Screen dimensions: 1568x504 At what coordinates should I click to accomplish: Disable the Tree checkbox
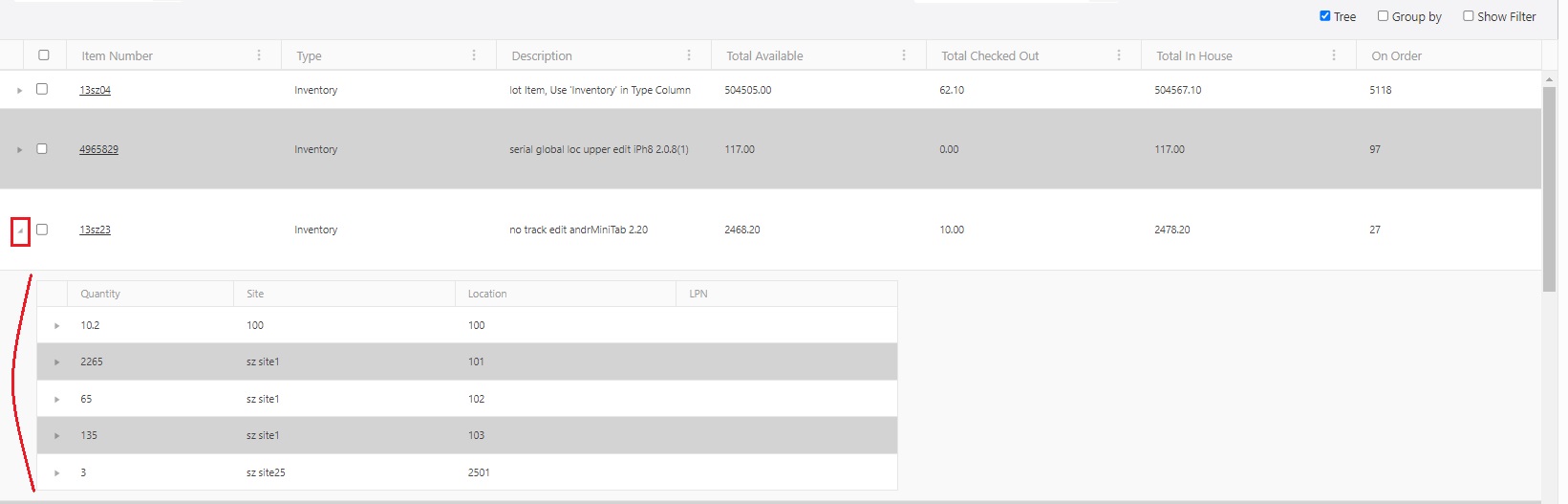point(1325,16)
